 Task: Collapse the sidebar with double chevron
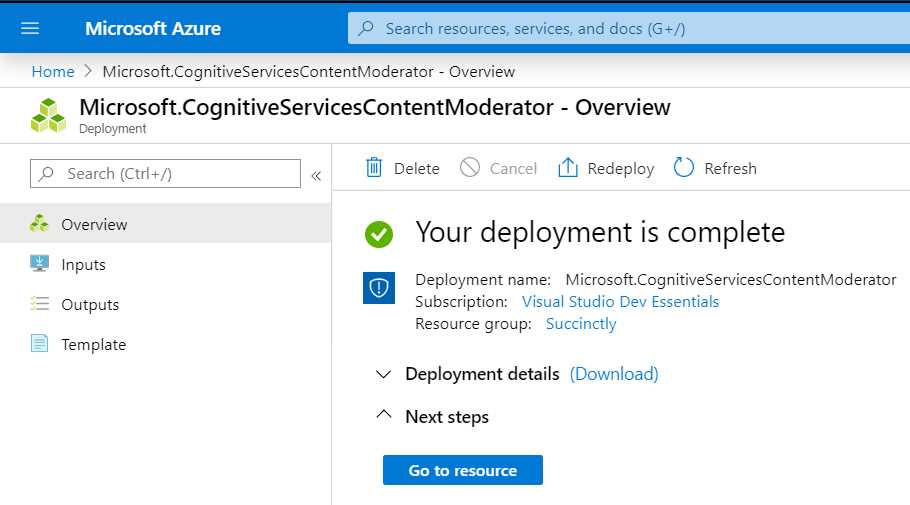316,176
